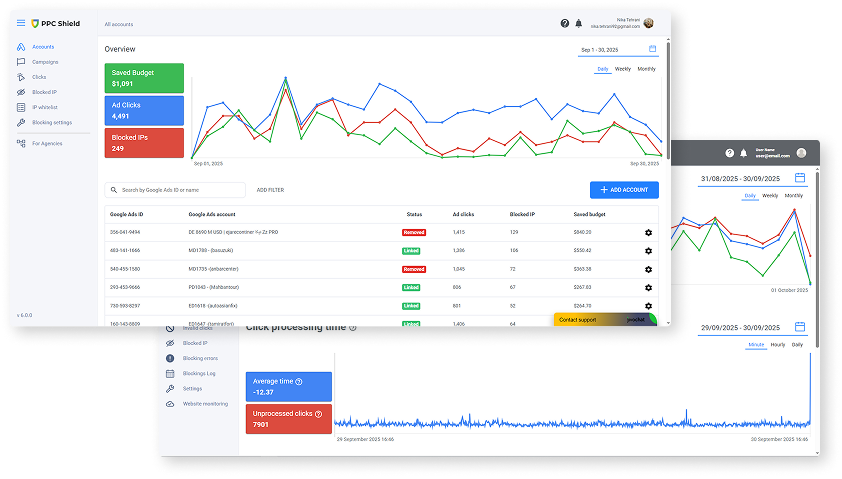Open the hamburger menu beside PPC Shield logo
This screenshot has height=479, width=842.
(x=21, y=23)
